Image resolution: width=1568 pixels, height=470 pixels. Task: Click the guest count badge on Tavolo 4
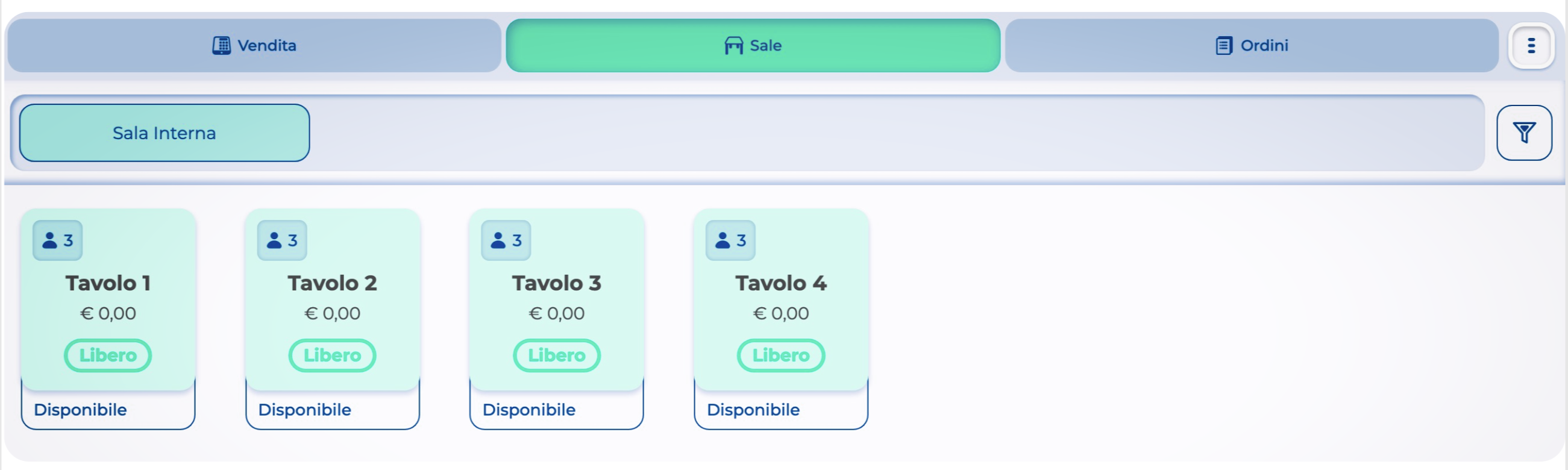click(730, 240)
